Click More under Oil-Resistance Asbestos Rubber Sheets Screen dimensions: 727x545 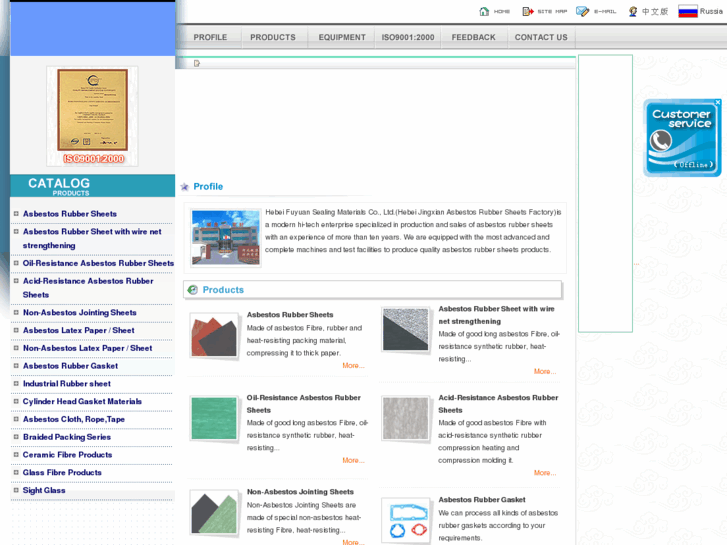click(x=353, y=460)
